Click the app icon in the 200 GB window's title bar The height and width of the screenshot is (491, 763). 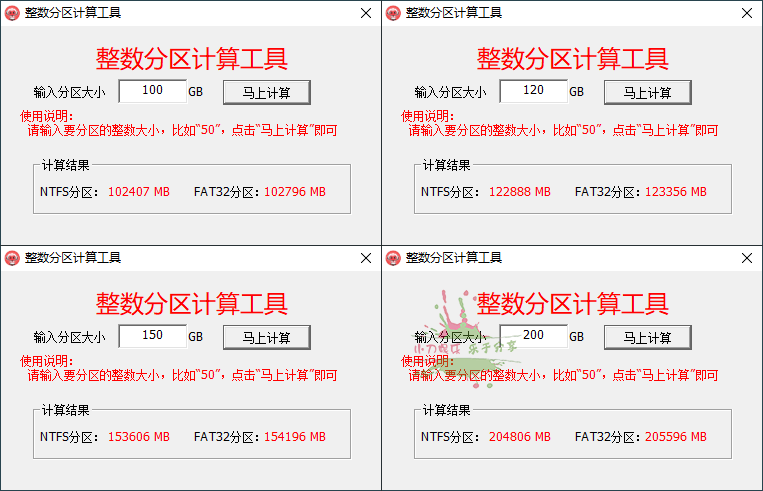393,258
